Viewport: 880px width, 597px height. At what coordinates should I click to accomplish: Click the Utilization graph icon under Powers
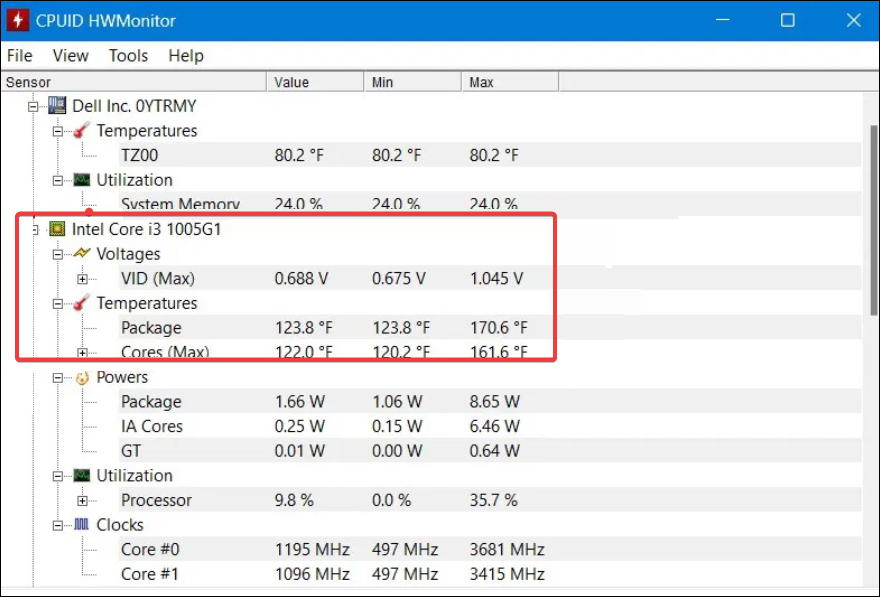[81, 476]
